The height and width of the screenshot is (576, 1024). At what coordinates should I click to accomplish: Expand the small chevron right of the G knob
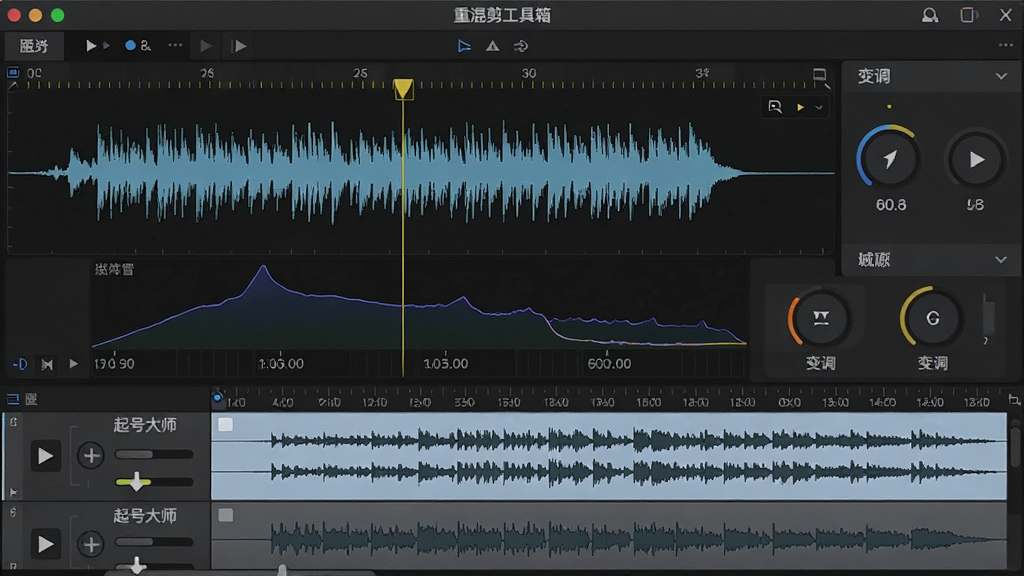pyautogui.click(x=986, y=341)
